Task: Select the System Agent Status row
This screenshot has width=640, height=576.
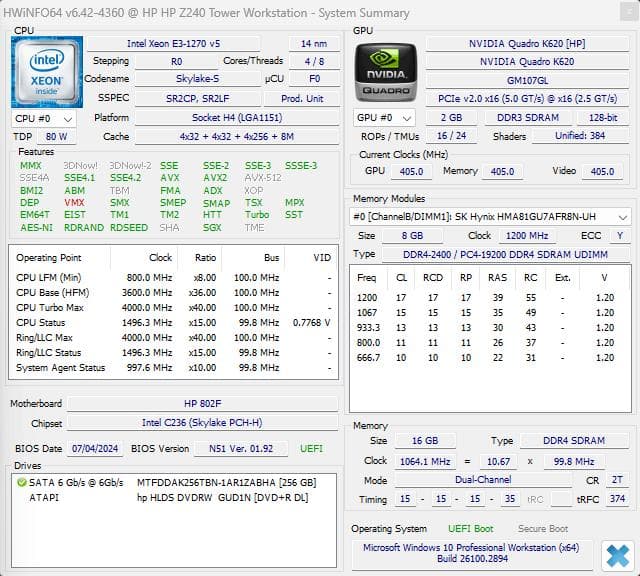Action: (x=173, y=368)
